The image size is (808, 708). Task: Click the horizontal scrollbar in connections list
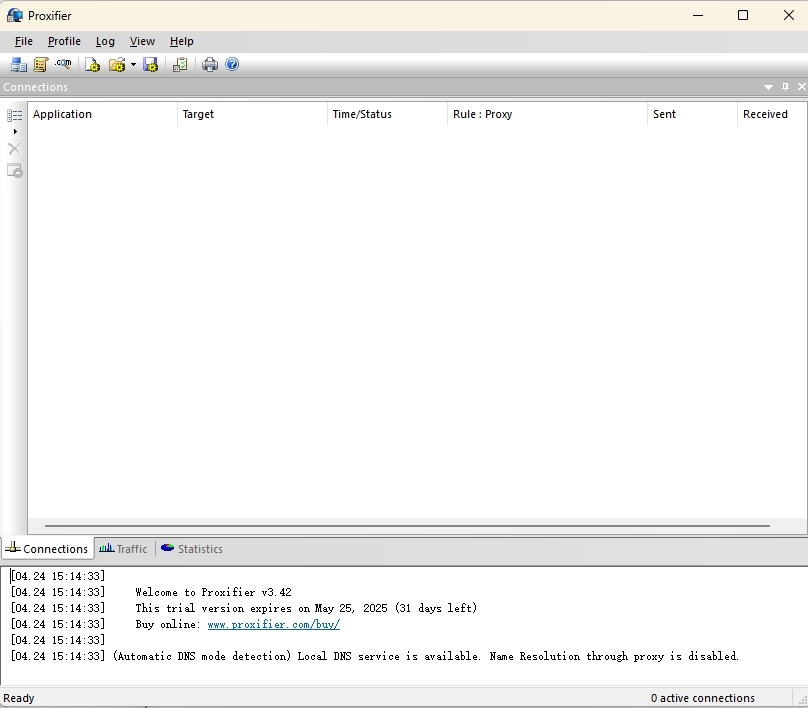pos(407,526)
